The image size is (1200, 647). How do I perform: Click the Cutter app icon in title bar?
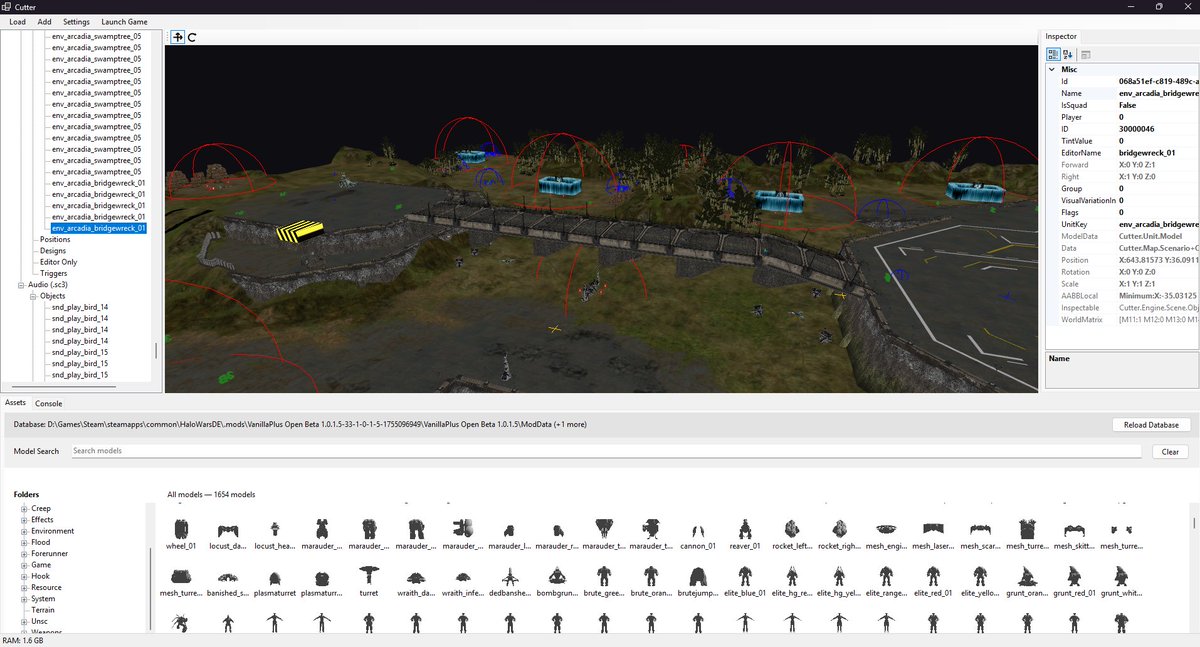pos(7,6)
